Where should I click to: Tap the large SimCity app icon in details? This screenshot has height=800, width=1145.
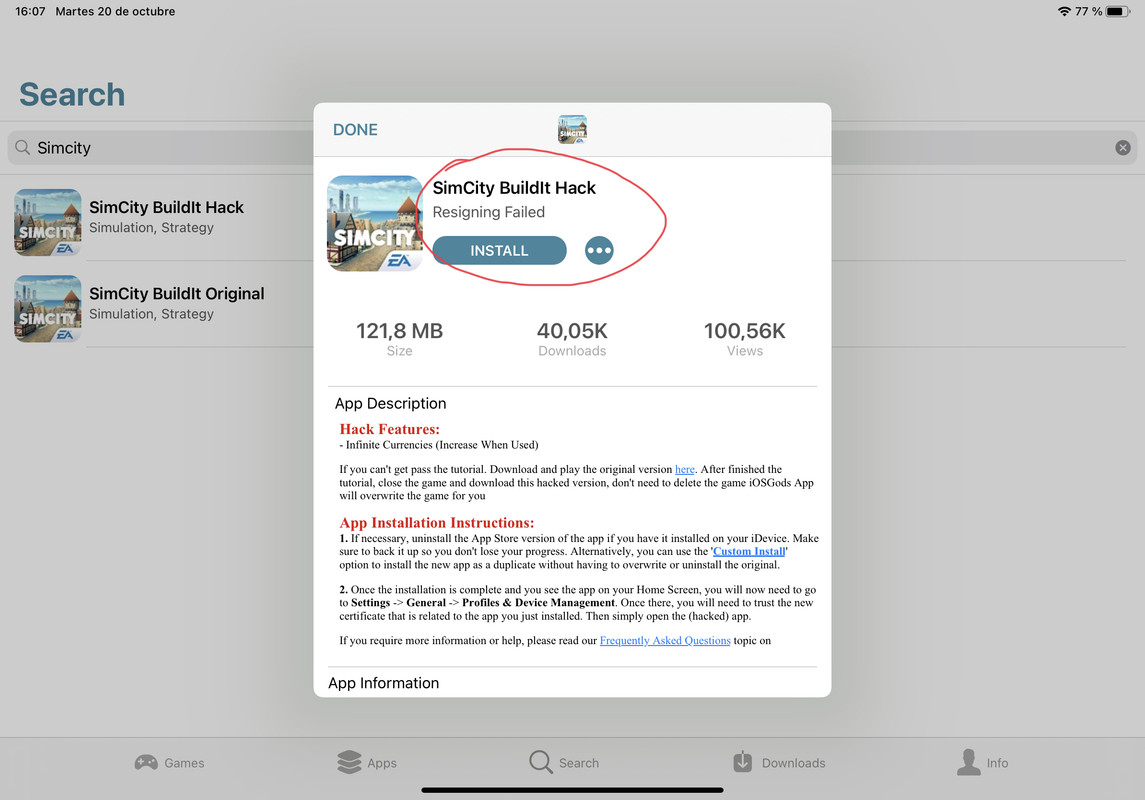(375, 223)
